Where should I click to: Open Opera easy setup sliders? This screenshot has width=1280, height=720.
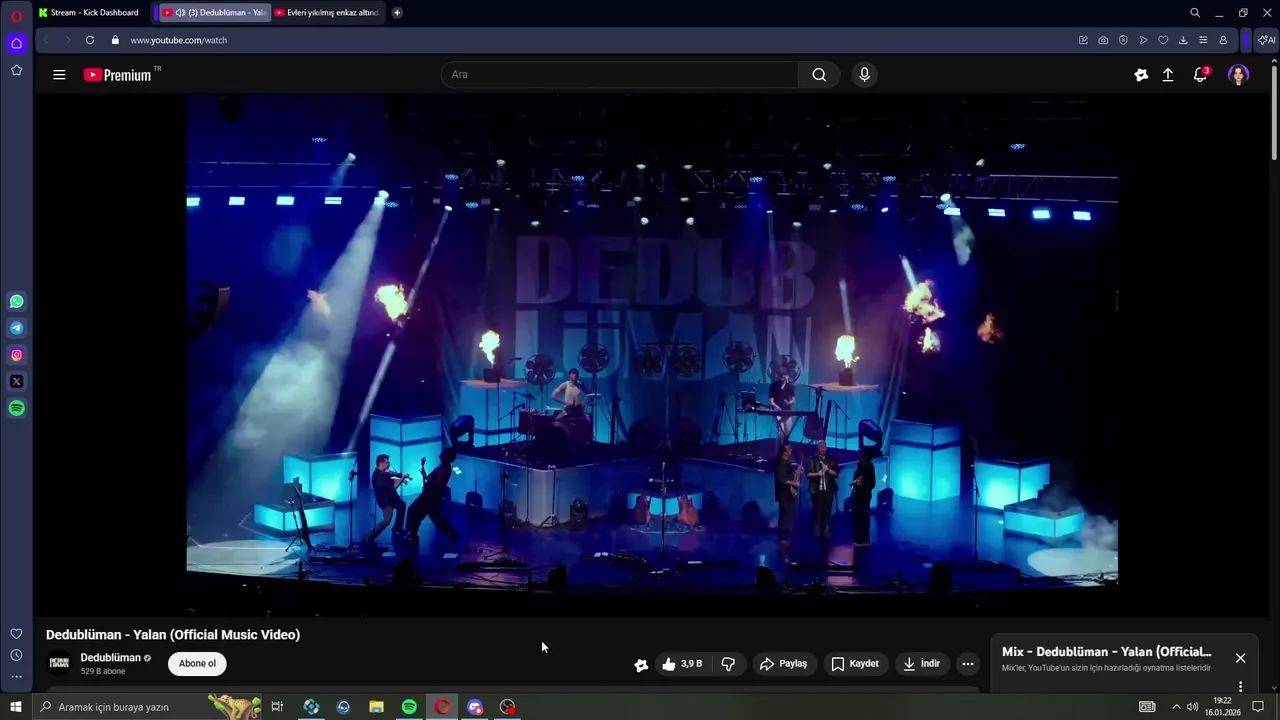point(1203,40)
